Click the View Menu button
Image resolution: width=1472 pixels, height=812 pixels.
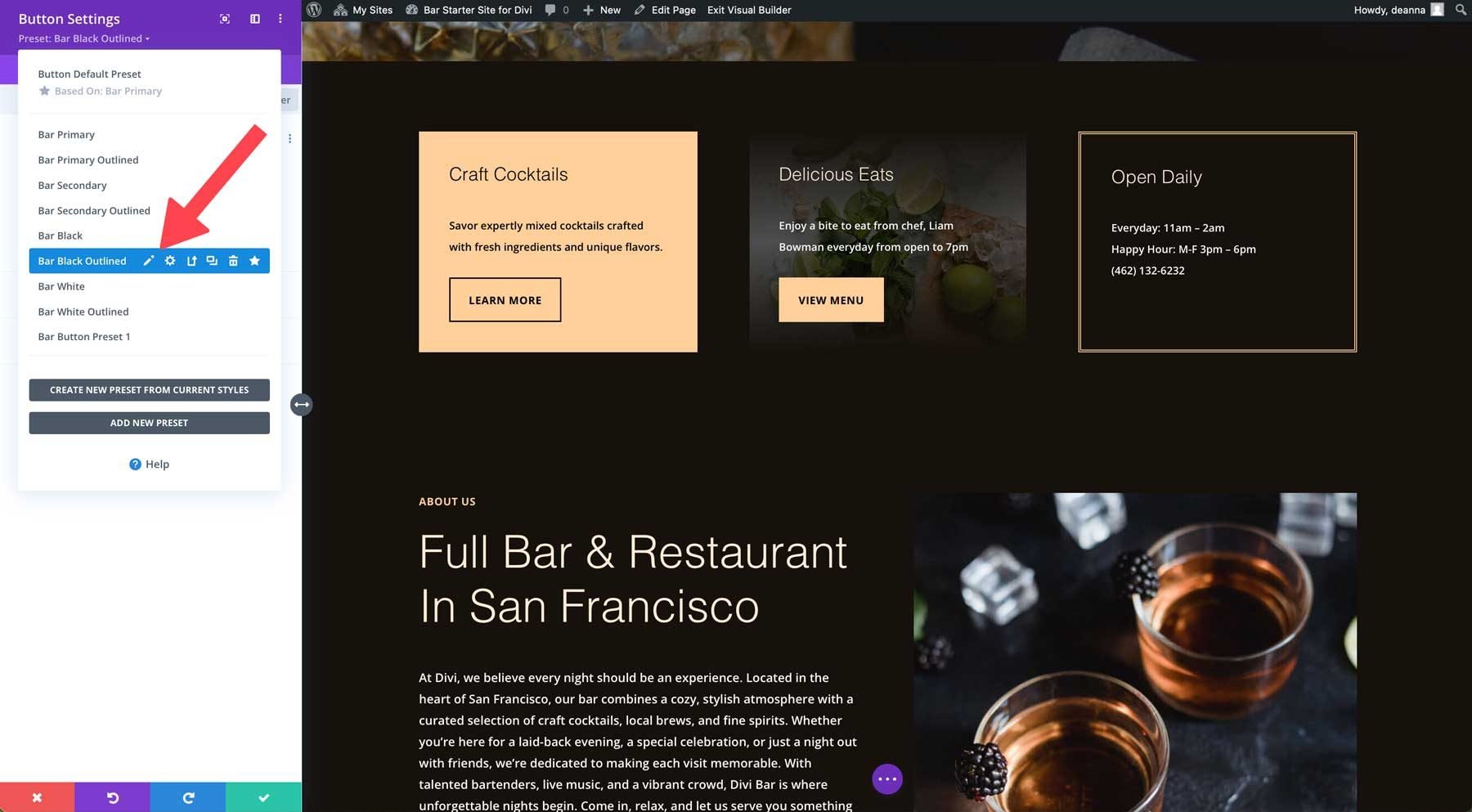pyautogui.click(x=831, y=300)
